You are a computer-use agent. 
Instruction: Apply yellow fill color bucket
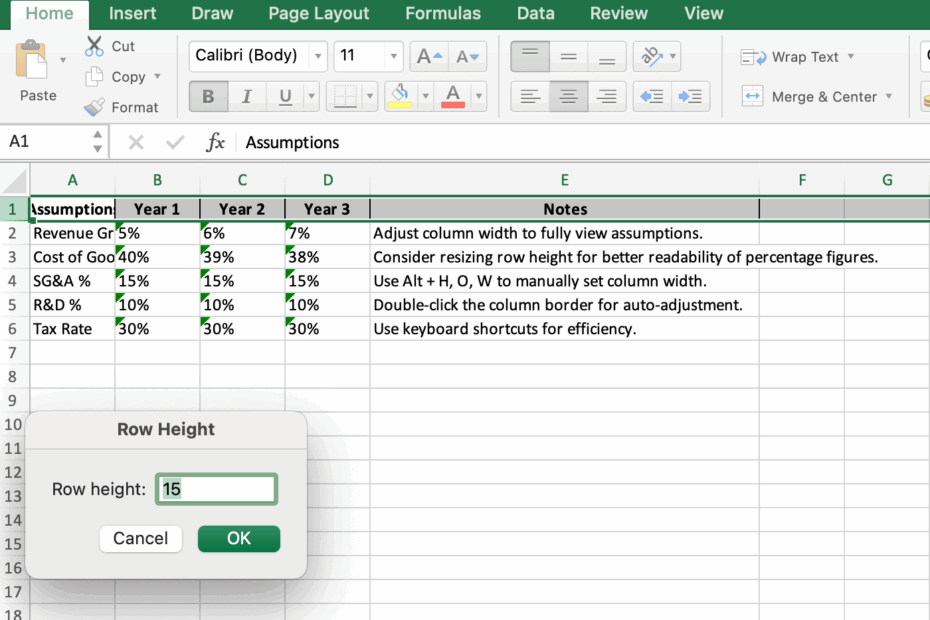coord(400,96)
